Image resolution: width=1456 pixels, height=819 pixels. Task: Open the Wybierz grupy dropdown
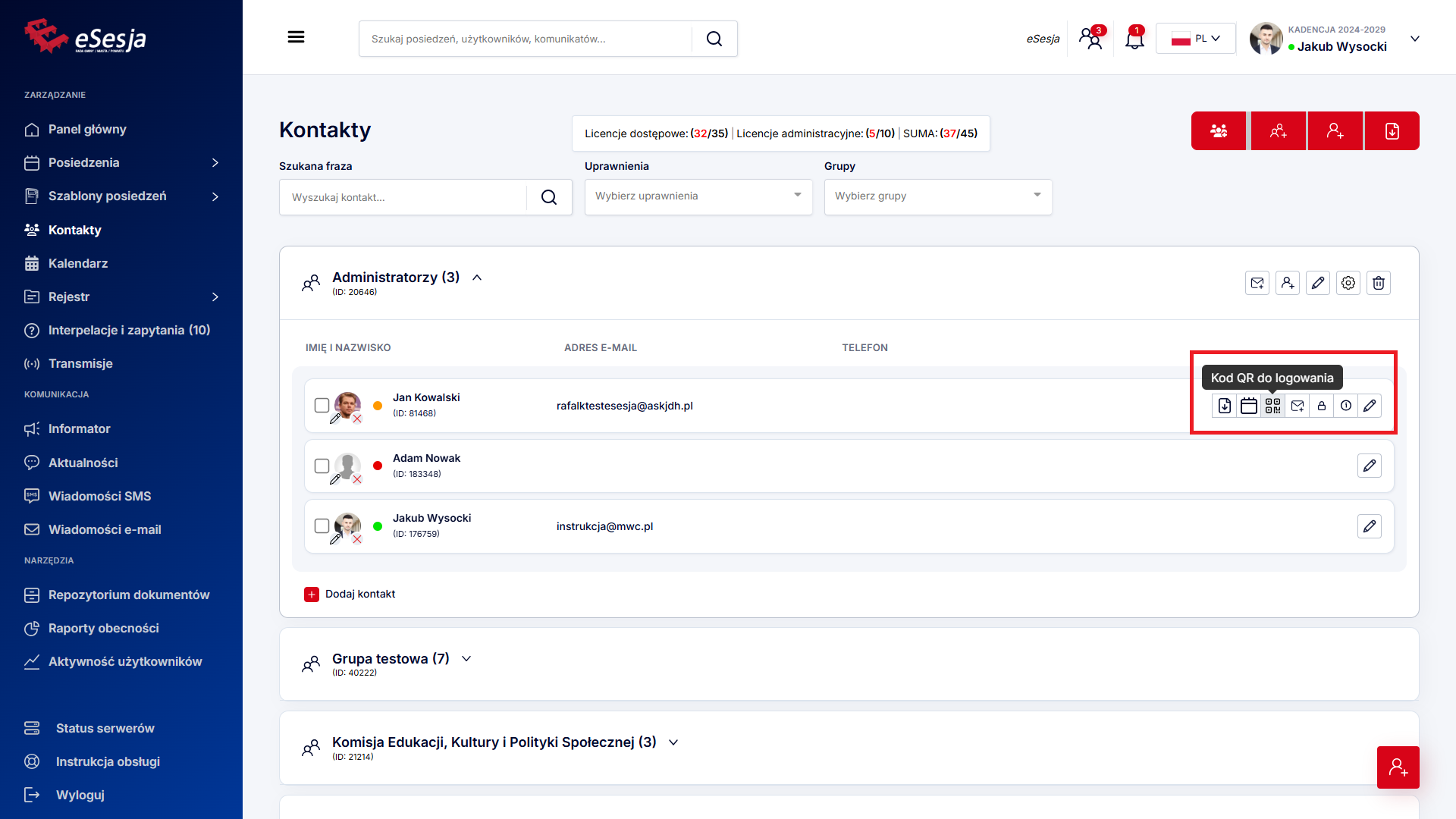pos(937,196)
